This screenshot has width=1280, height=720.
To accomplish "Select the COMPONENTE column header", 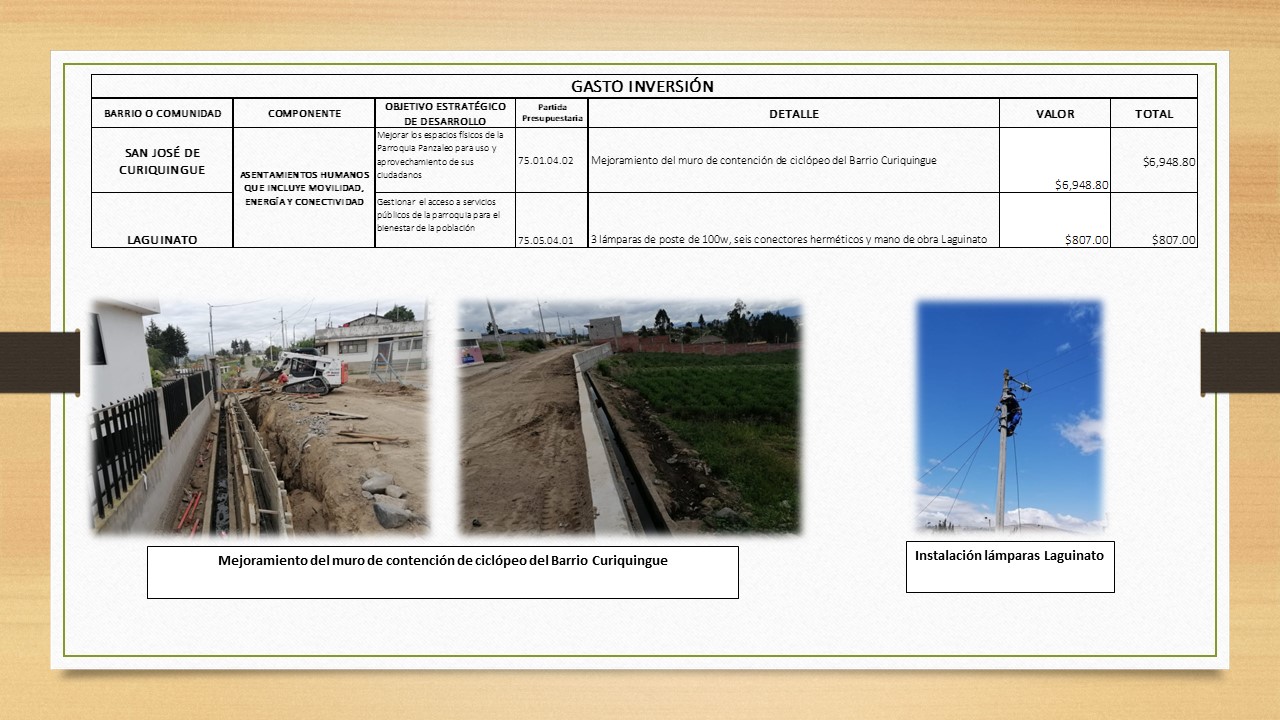I will tap(304, 114).
